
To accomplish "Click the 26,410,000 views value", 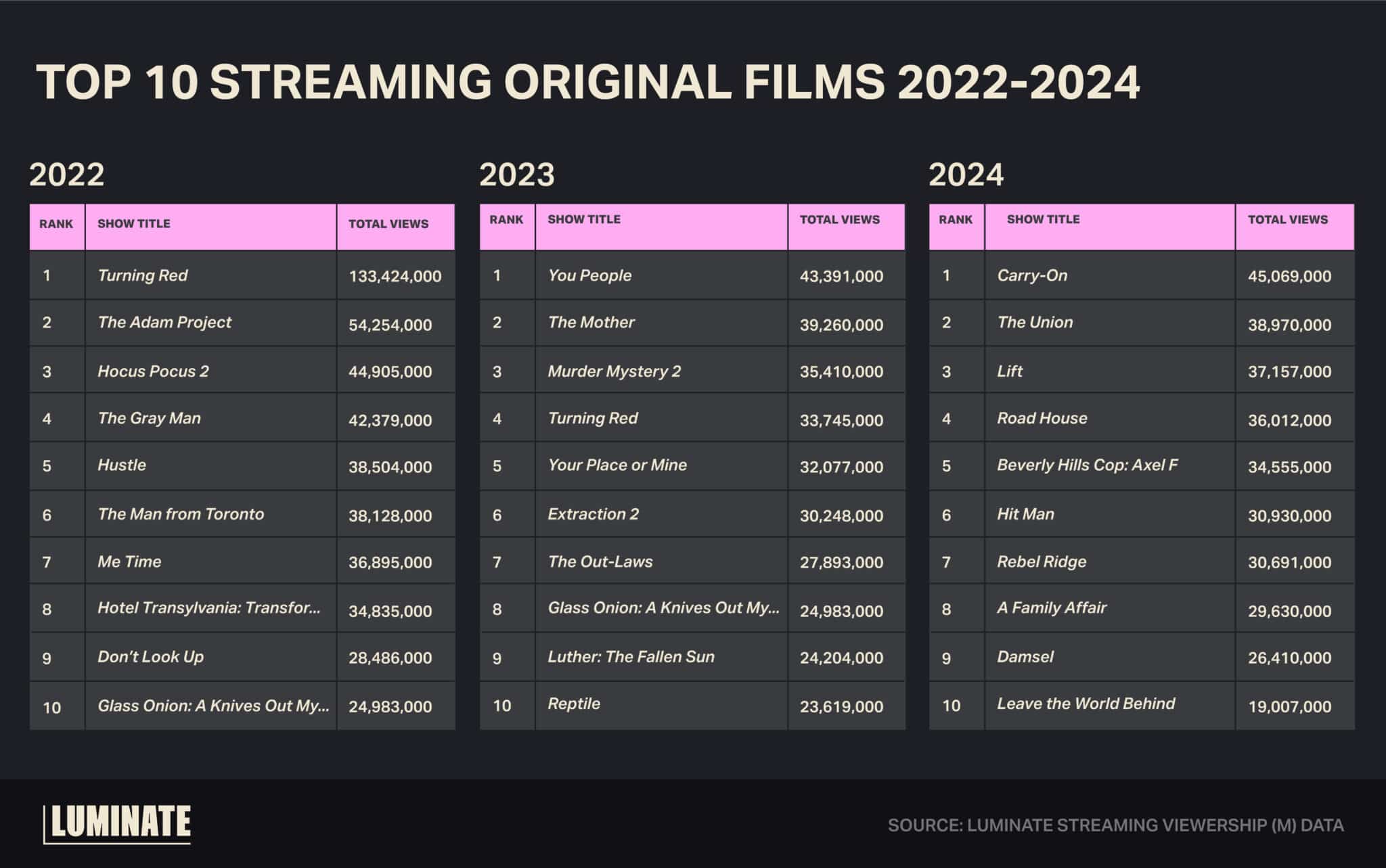I will pos(1290,658).
